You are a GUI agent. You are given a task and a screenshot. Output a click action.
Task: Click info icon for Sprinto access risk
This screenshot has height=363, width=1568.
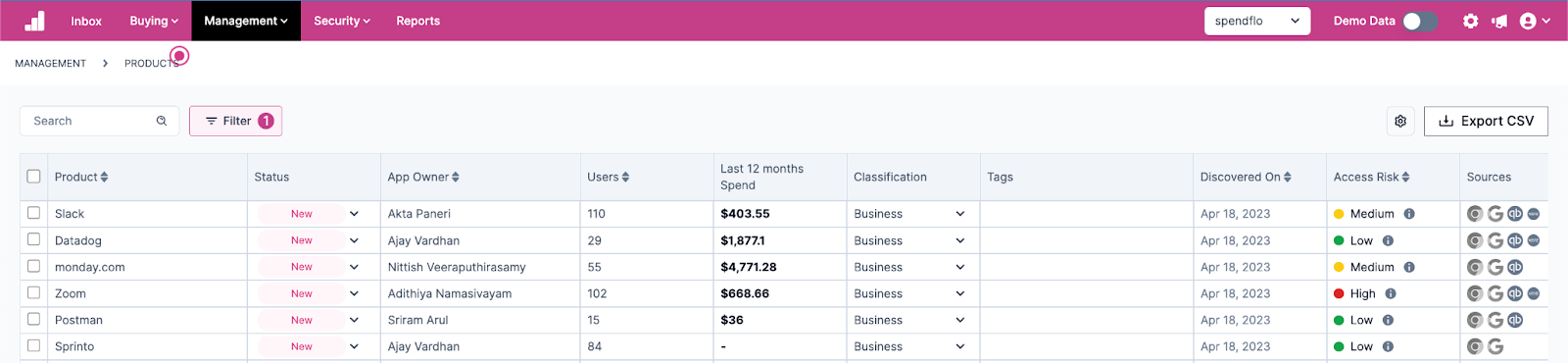(x=1388, y=346)
